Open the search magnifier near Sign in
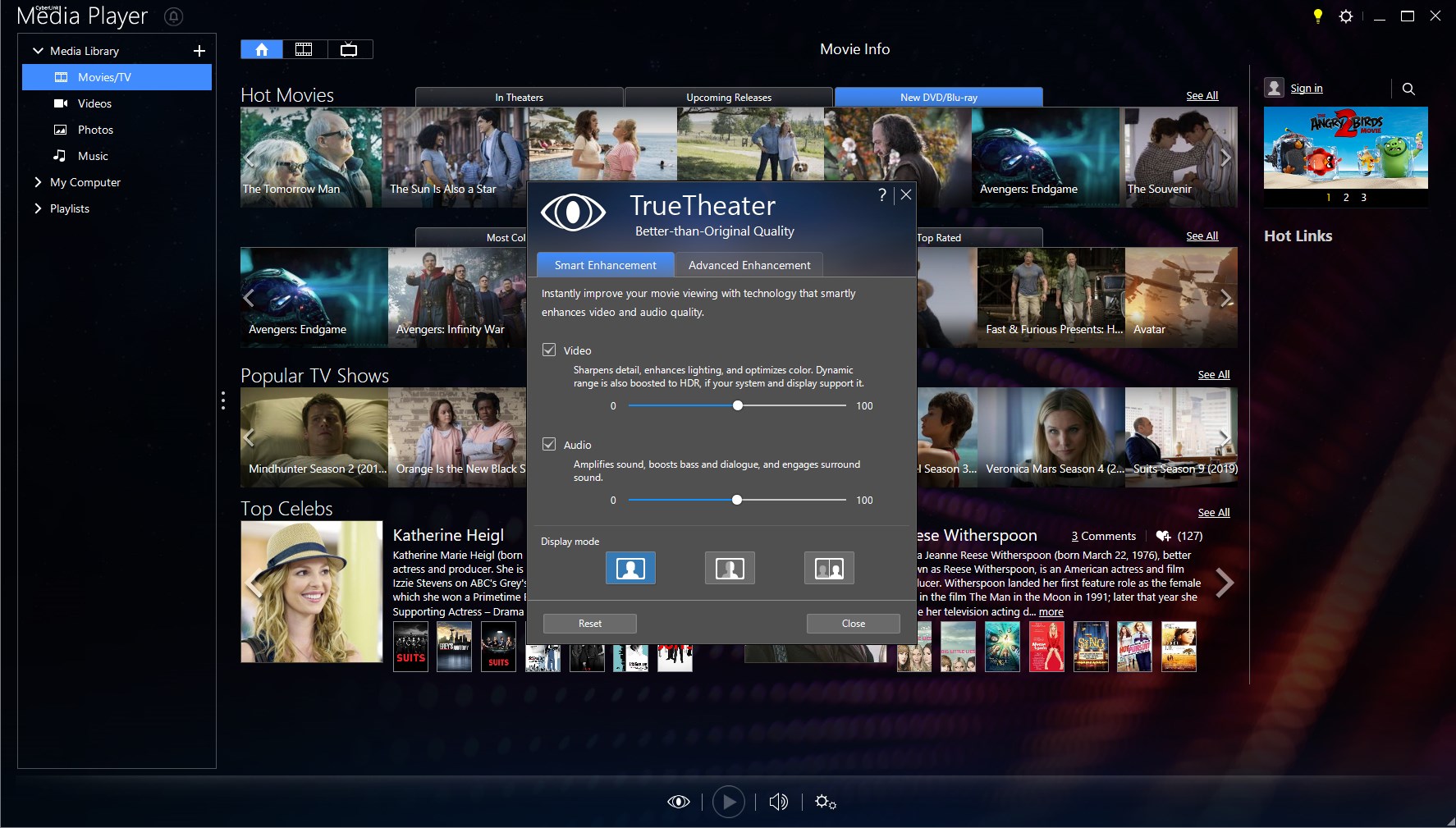 1409,89
